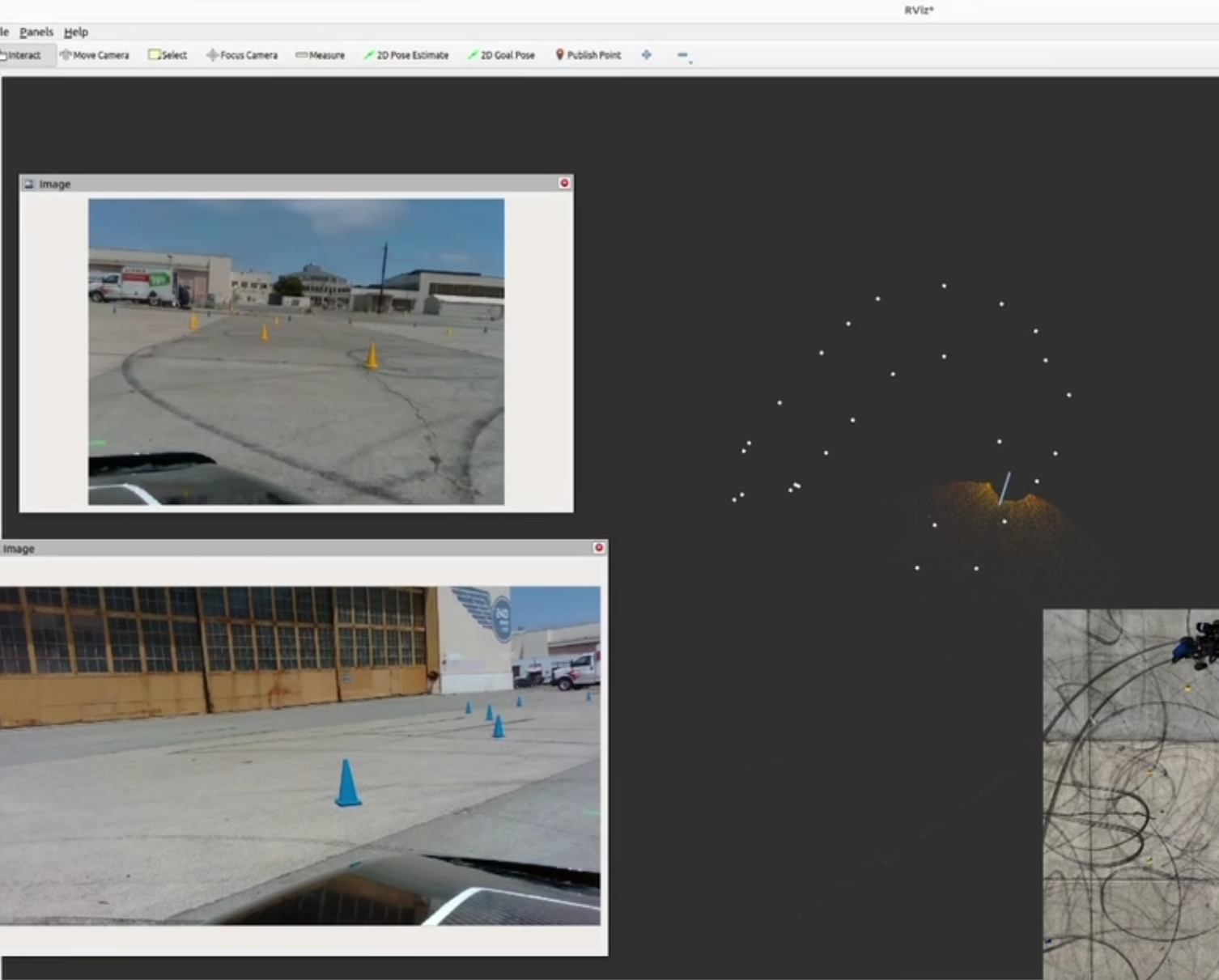
Task: Choose the Select tool in toolbar
Action: coord(168,55)
